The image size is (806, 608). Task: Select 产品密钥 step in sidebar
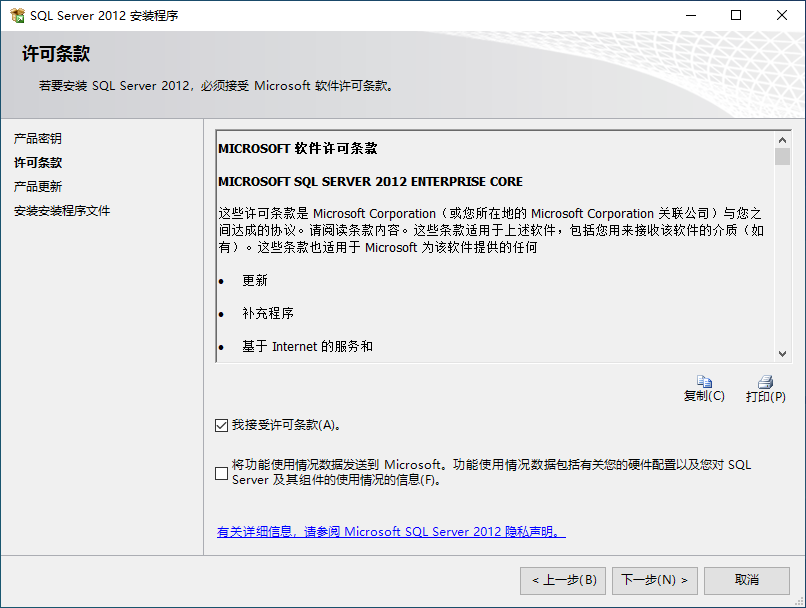point(38,138)
